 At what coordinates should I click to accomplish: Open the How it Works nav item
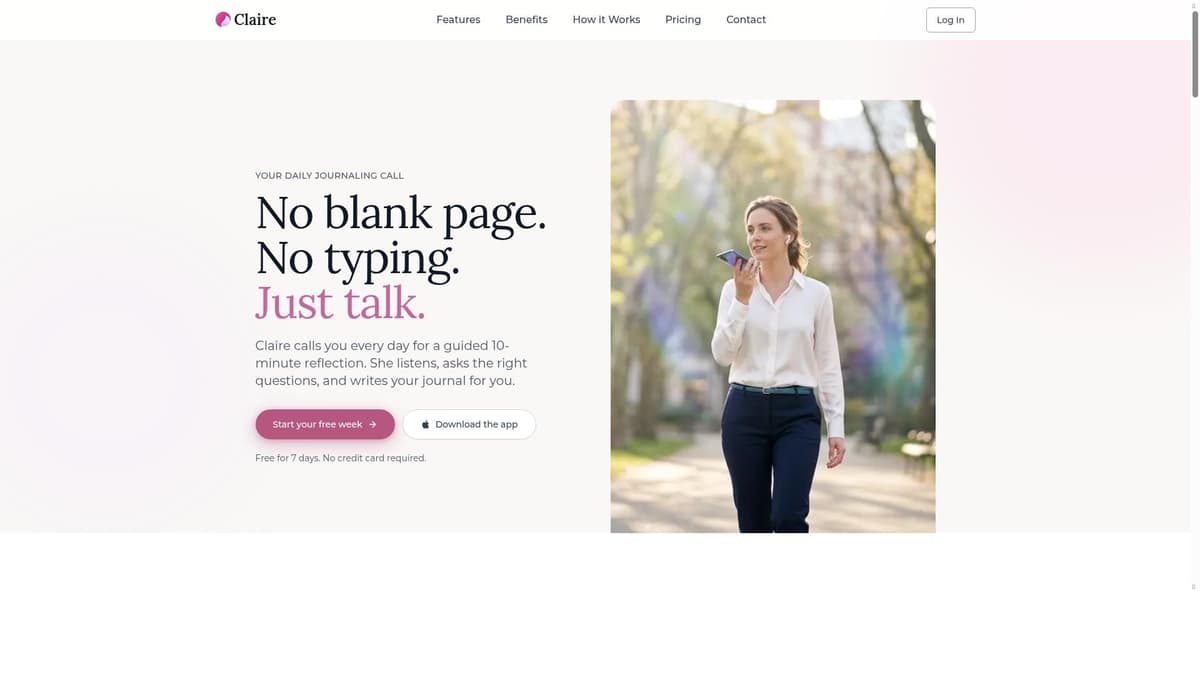click(606, 20)
